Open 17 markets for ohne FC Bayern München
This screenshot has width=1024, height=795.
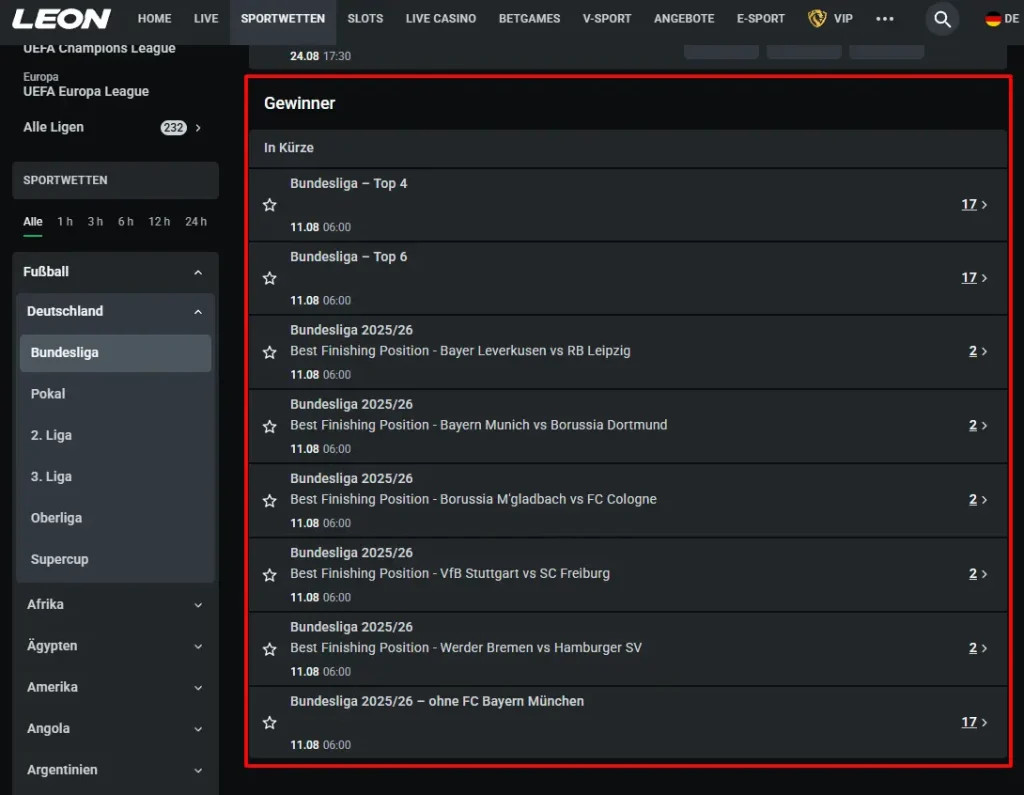click(974, 722)
